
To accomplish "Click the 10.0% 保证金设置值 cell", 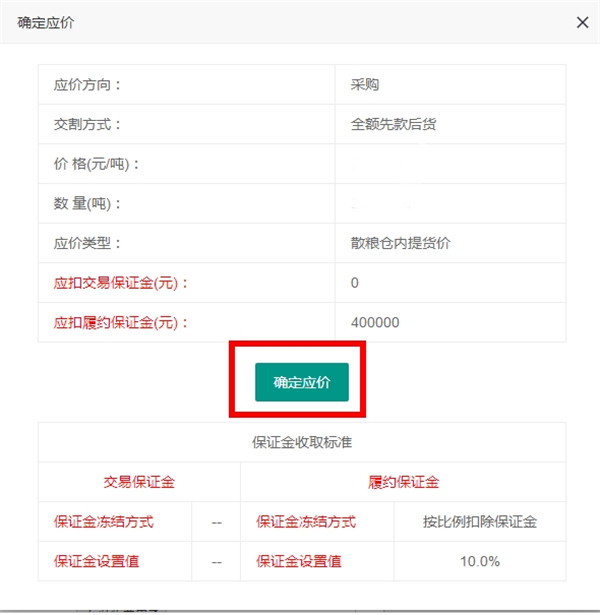I will click(x=480, y=561).
